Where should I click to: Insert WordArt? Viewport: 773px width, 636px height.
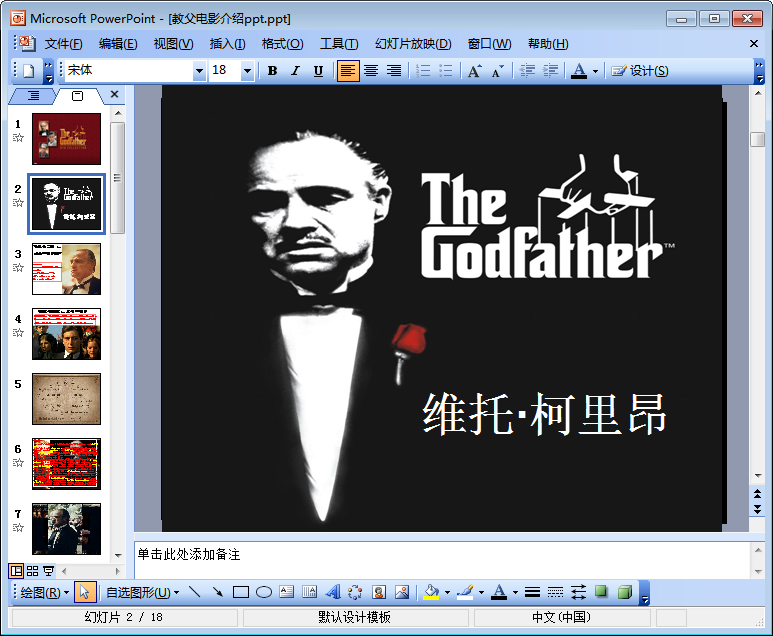coord(333,592)
